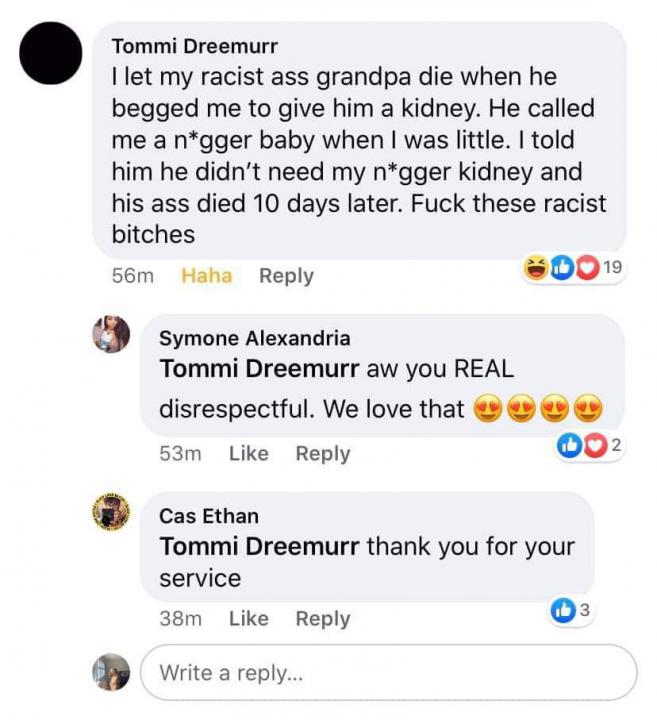The image size is (657, 720).
Task: Open Symone Alexandria's profile from her name
Action: point(255,338)
